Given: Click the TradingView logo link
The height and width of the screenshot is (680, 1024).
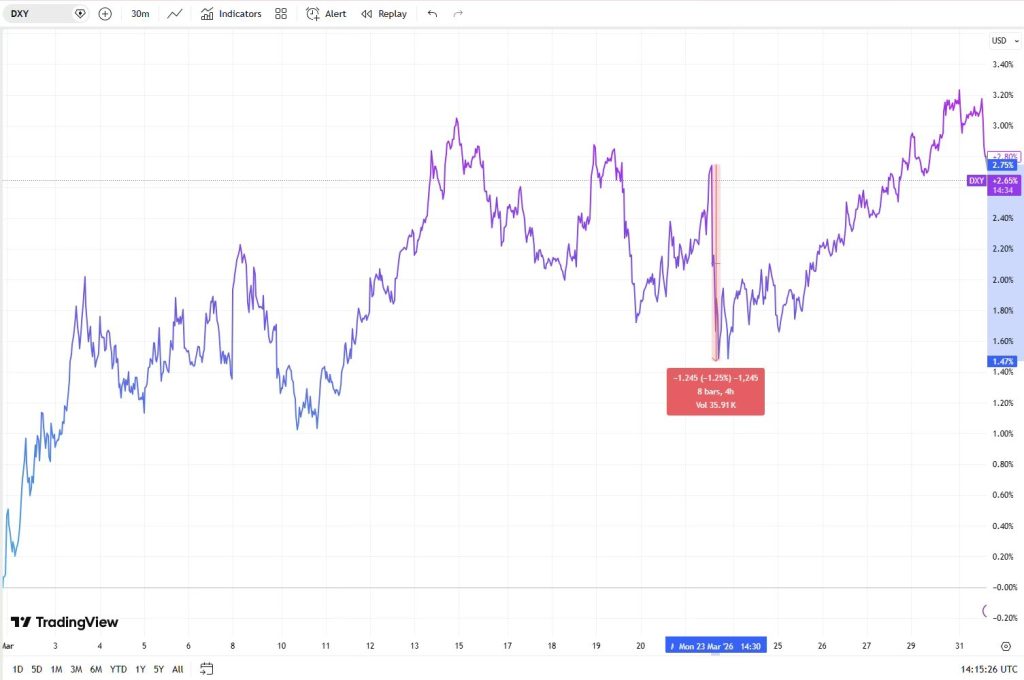Looking at the screenshot, I should click(x=64, y=622).
